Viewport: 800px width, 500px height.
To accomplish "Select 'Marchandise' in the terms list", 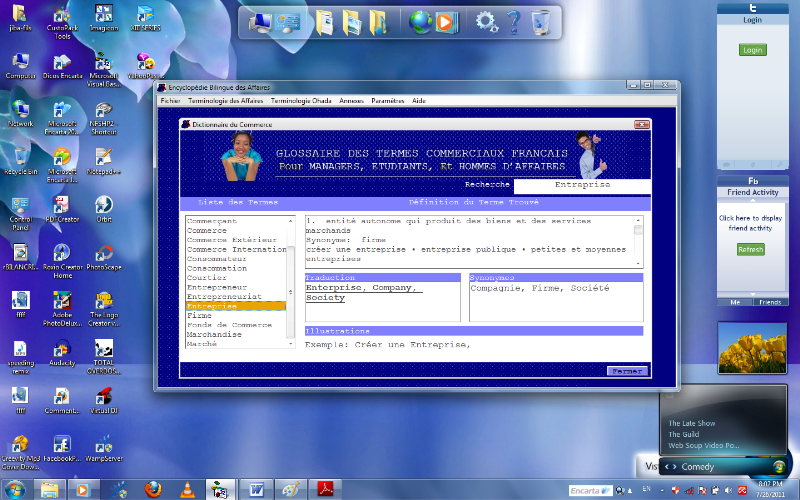I will 214,334.
